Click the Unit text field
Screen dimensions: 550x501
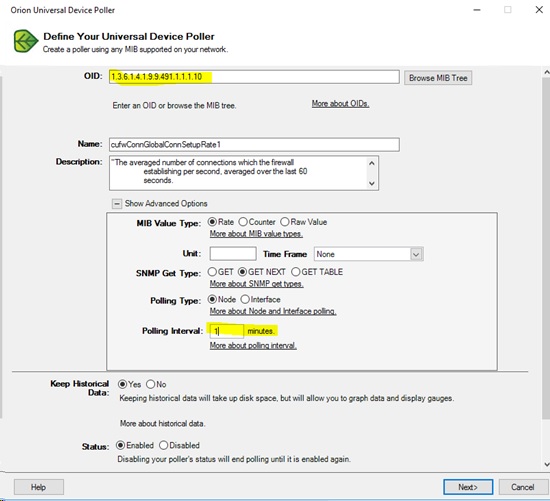pyautogui.click(x=233, y=254)
